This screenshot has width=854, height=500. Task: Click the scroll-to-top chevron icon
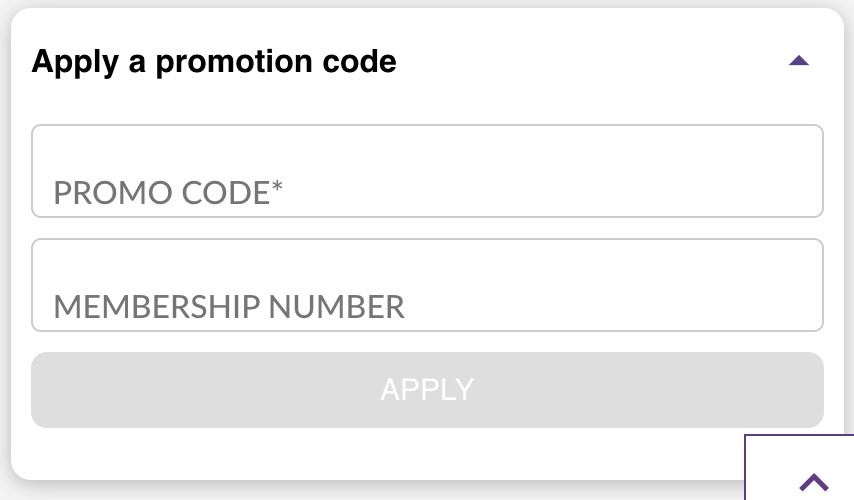coord(814,482)
